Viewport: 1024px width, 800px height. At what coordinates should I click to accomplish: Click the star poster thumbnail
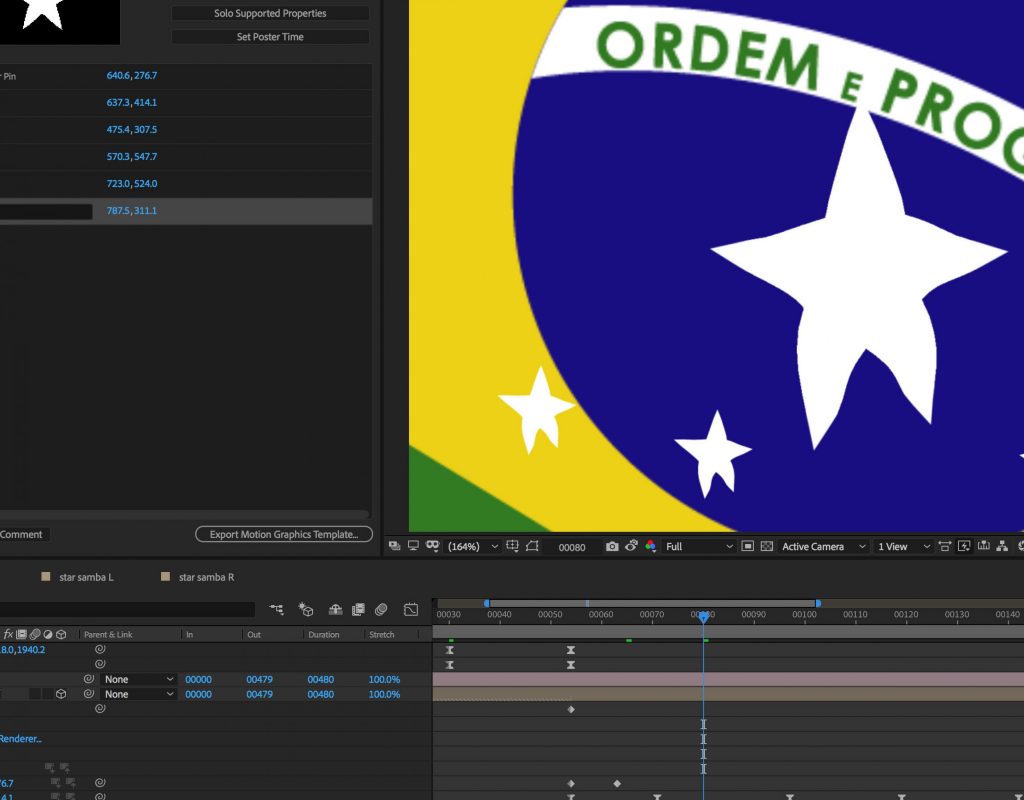coord(59,20)
